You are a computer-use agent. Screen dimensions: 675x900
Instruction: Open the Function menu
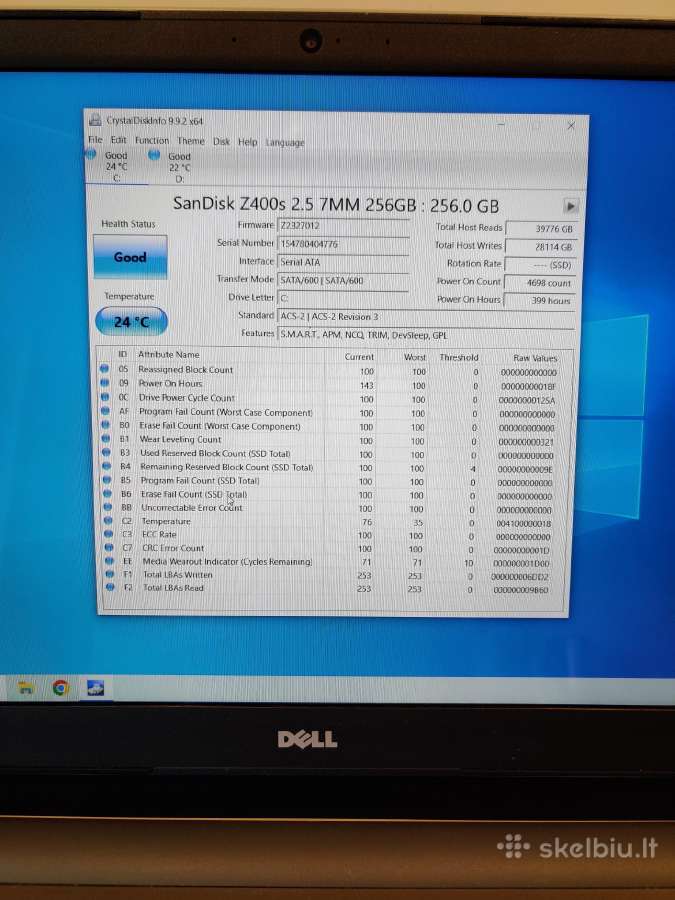click(152, 141)
